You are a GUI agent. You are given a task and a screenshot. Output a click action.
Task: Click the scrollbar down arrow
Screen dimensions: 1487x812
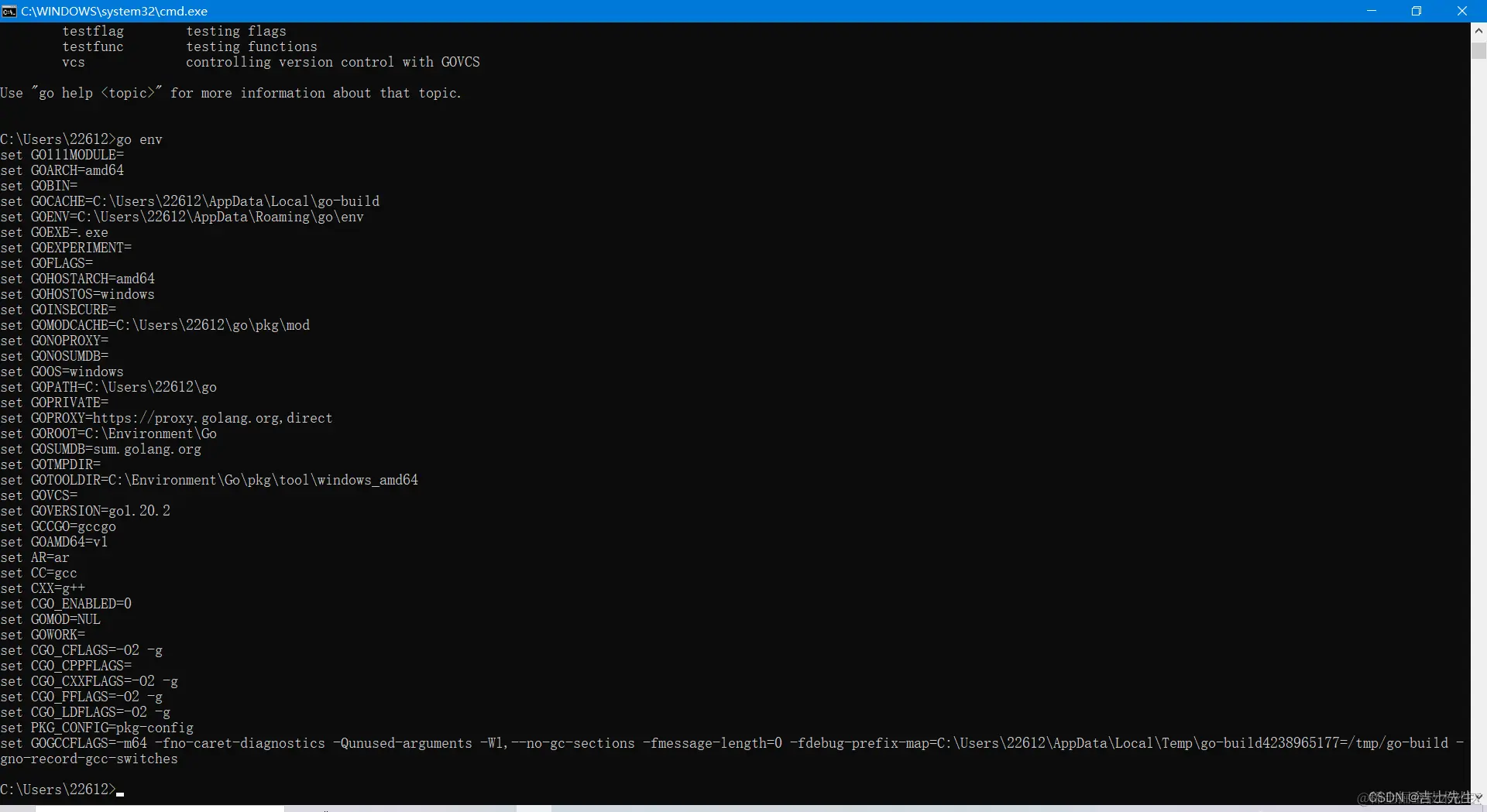pos(1478,797)
